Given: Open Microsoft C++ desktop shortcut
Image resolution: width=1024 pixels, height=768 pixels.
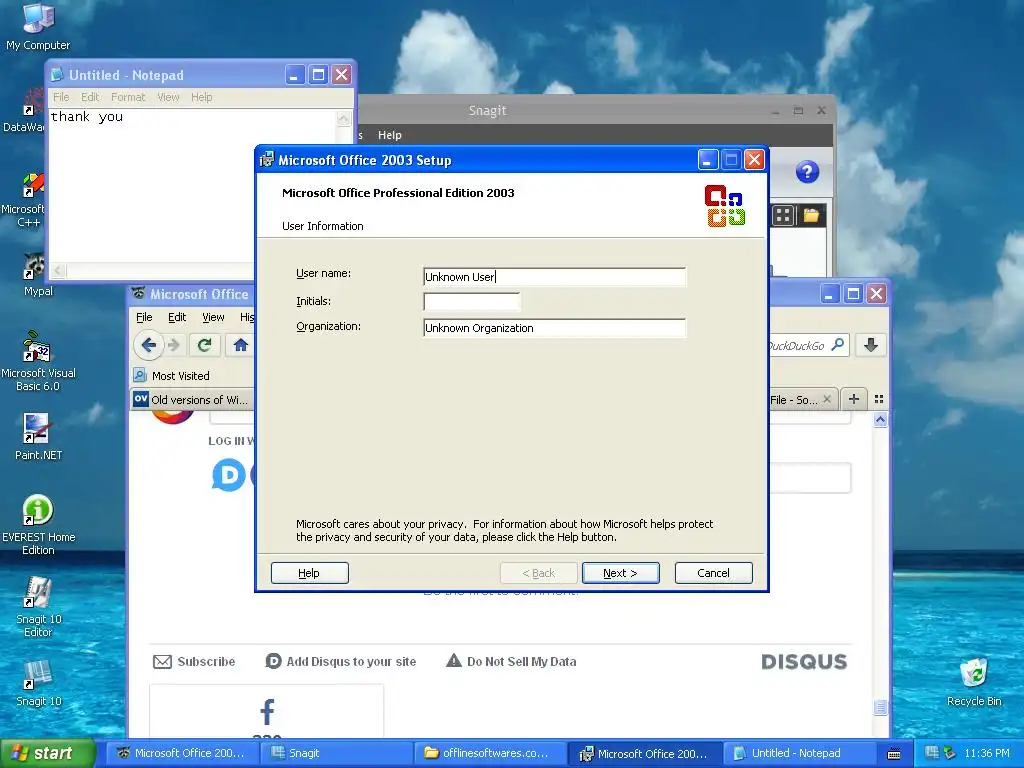Looking at the screenshot, I should coord(26,199).
